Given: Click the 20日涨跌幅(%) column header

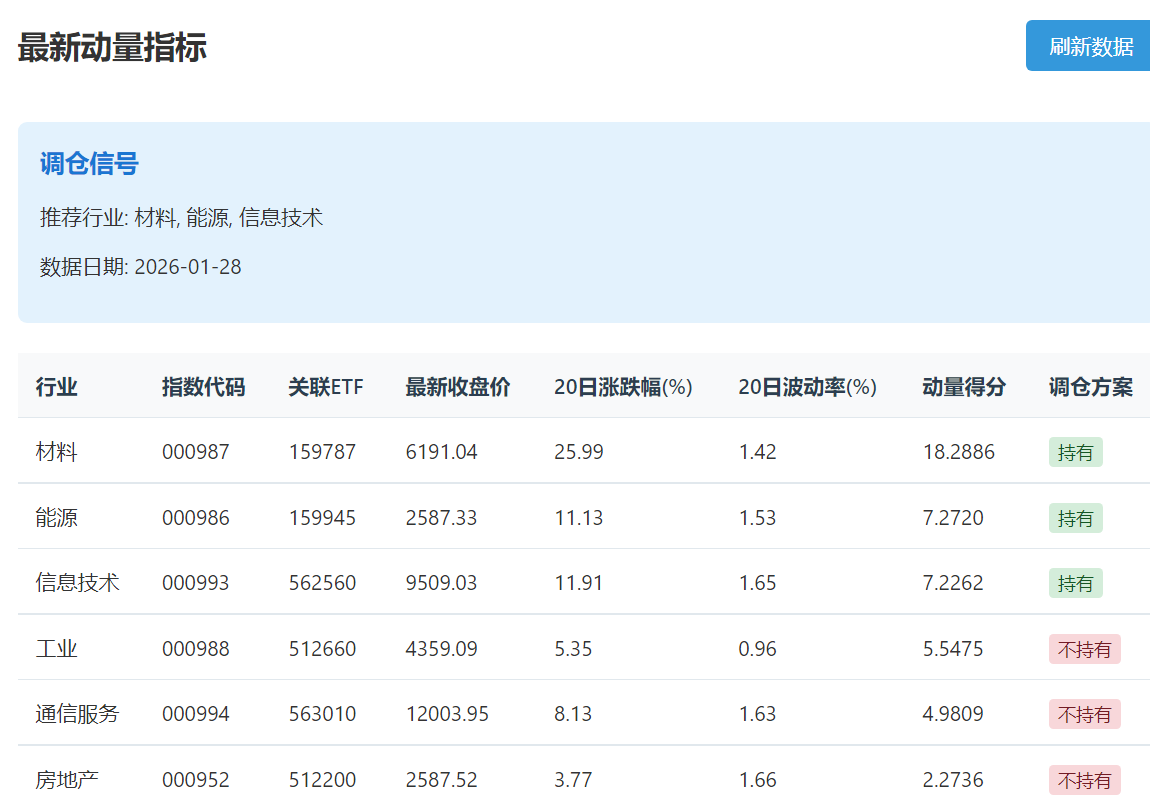Looking at the screenshot, I should 623,387.
